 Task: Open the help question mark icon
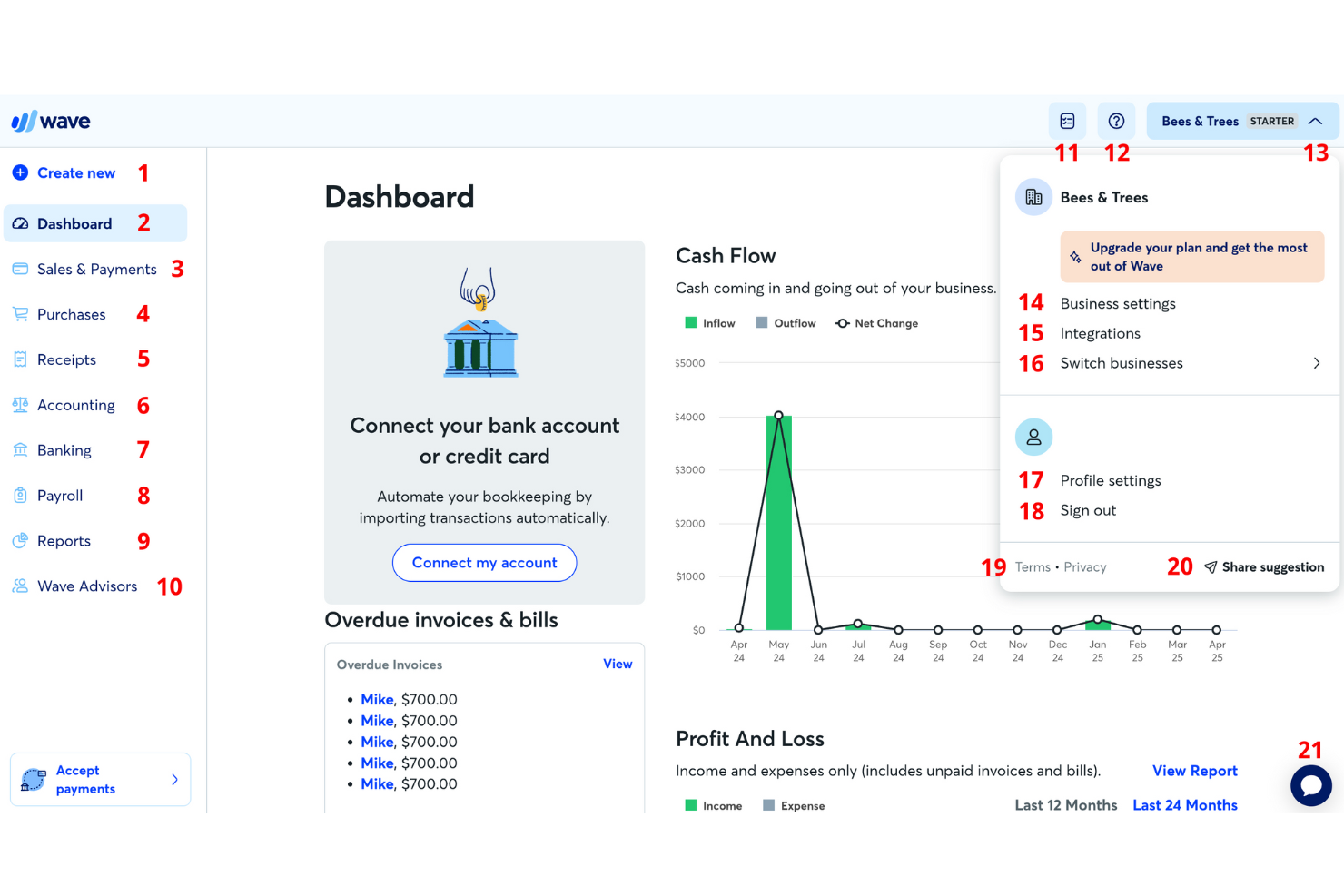coord(1116,121)
